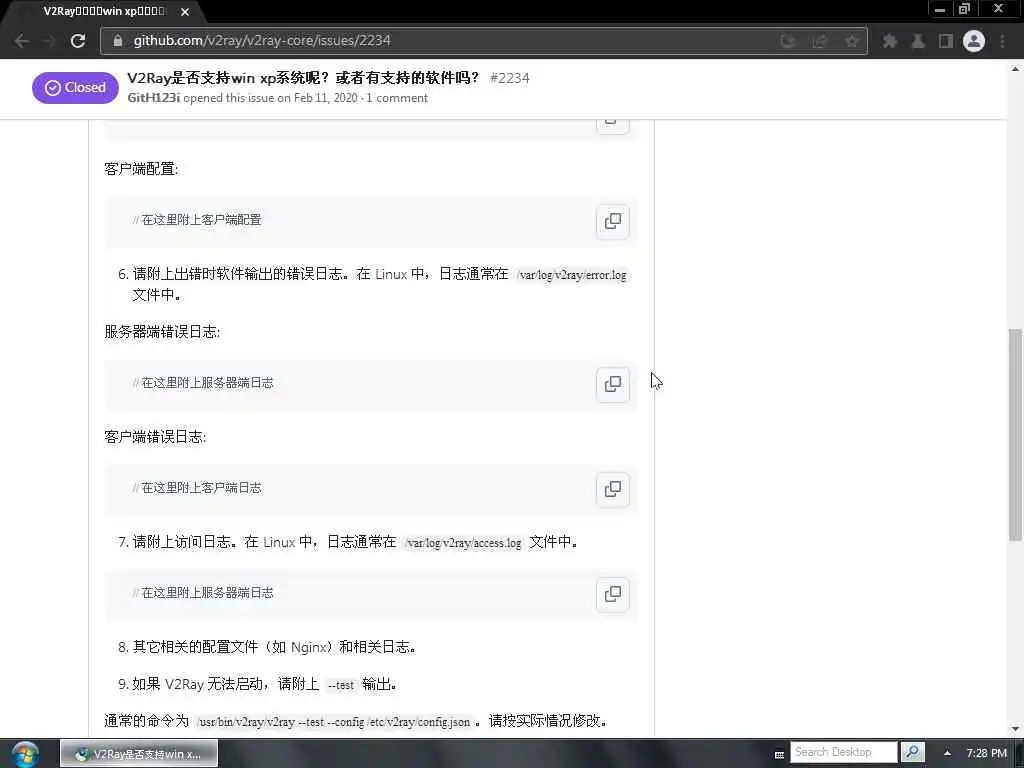Click the 客户端错误日志 heading text

pyautogui.click(x=155, y=437)
